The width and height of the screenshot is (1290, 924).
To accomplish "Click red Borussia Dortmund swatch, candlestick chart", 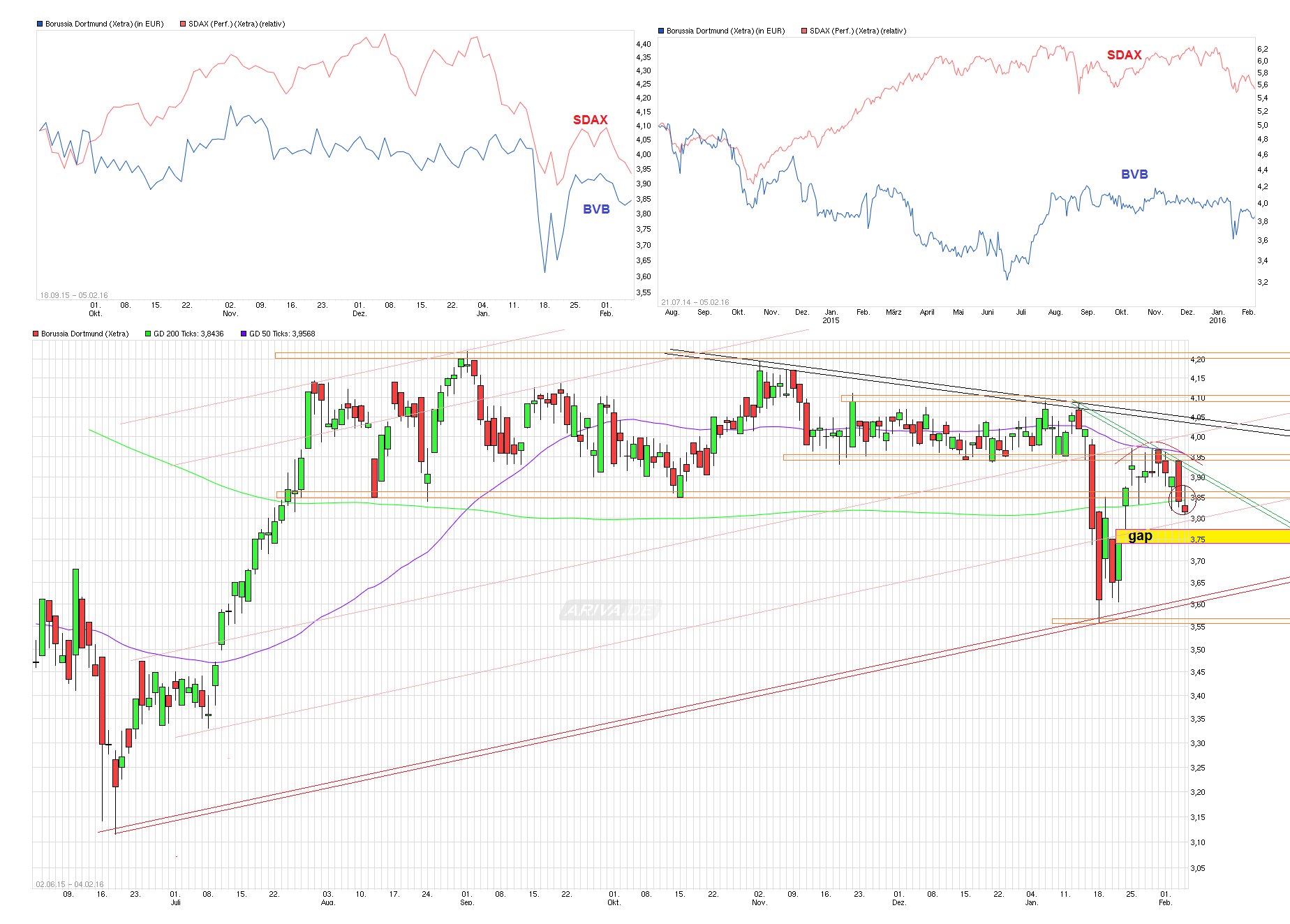I will 36,334.
